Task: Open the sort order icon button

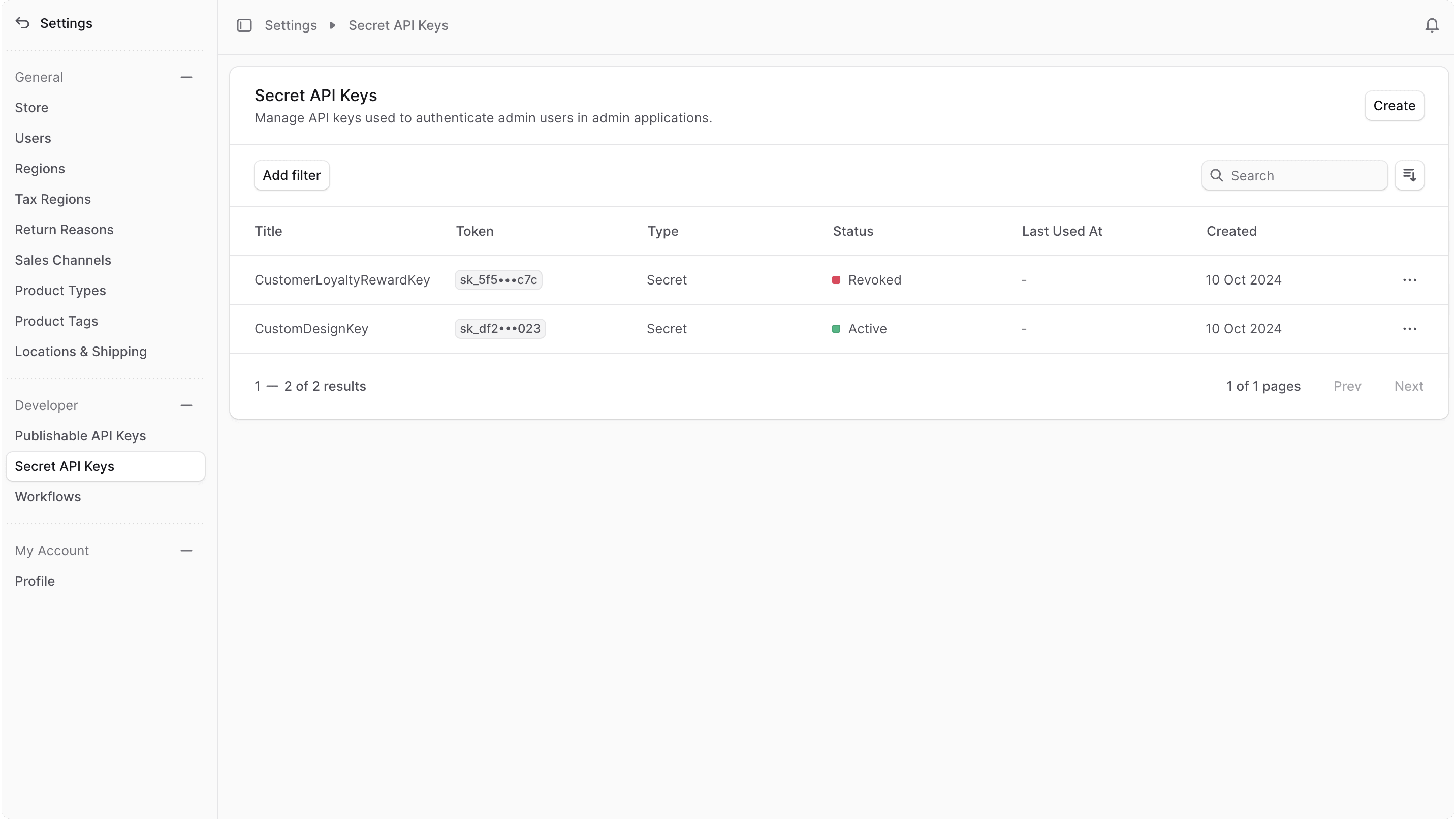Action: [x=1409, y=175]
